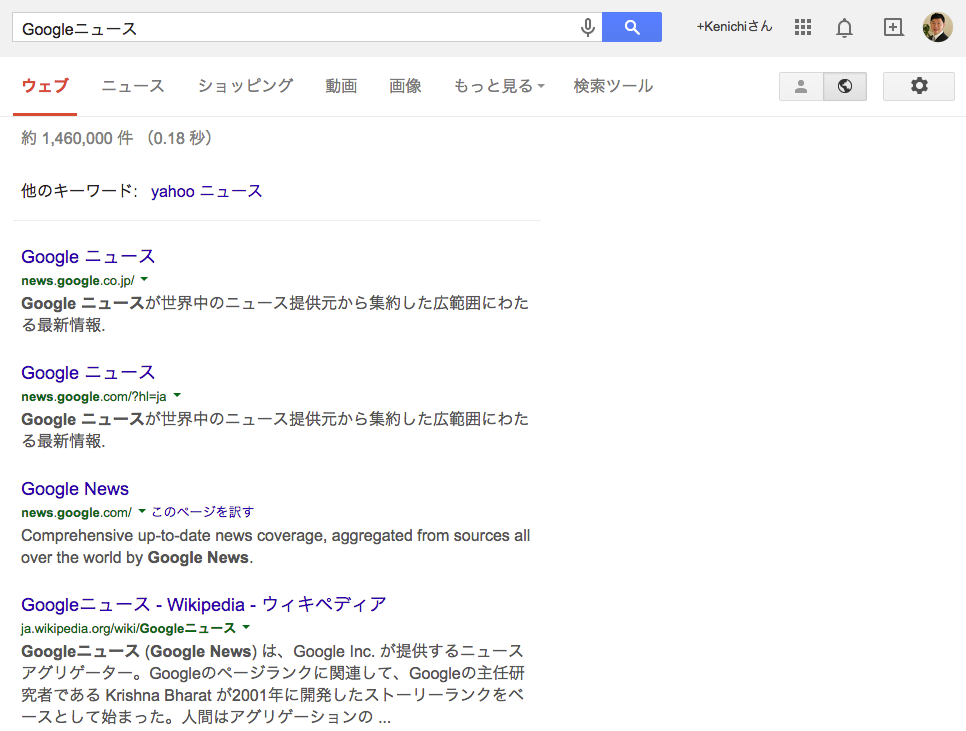The image size is (966, 731).
Task: Click the +Kenichiさん profile link
Action: point(734,26)
